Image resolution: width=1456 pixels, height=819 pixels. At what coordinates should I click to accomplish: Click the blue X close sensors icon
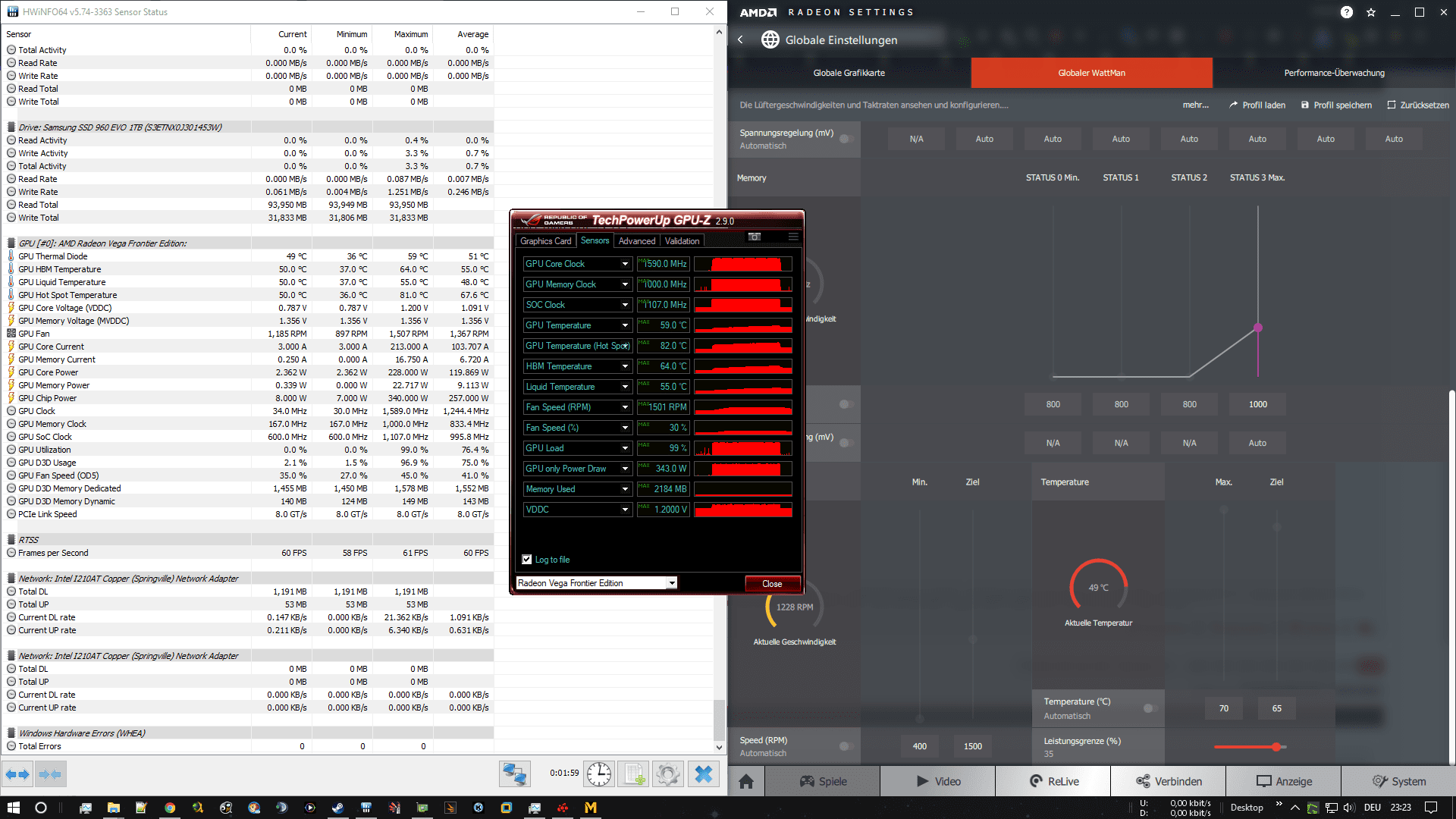[x=704, y=774]
